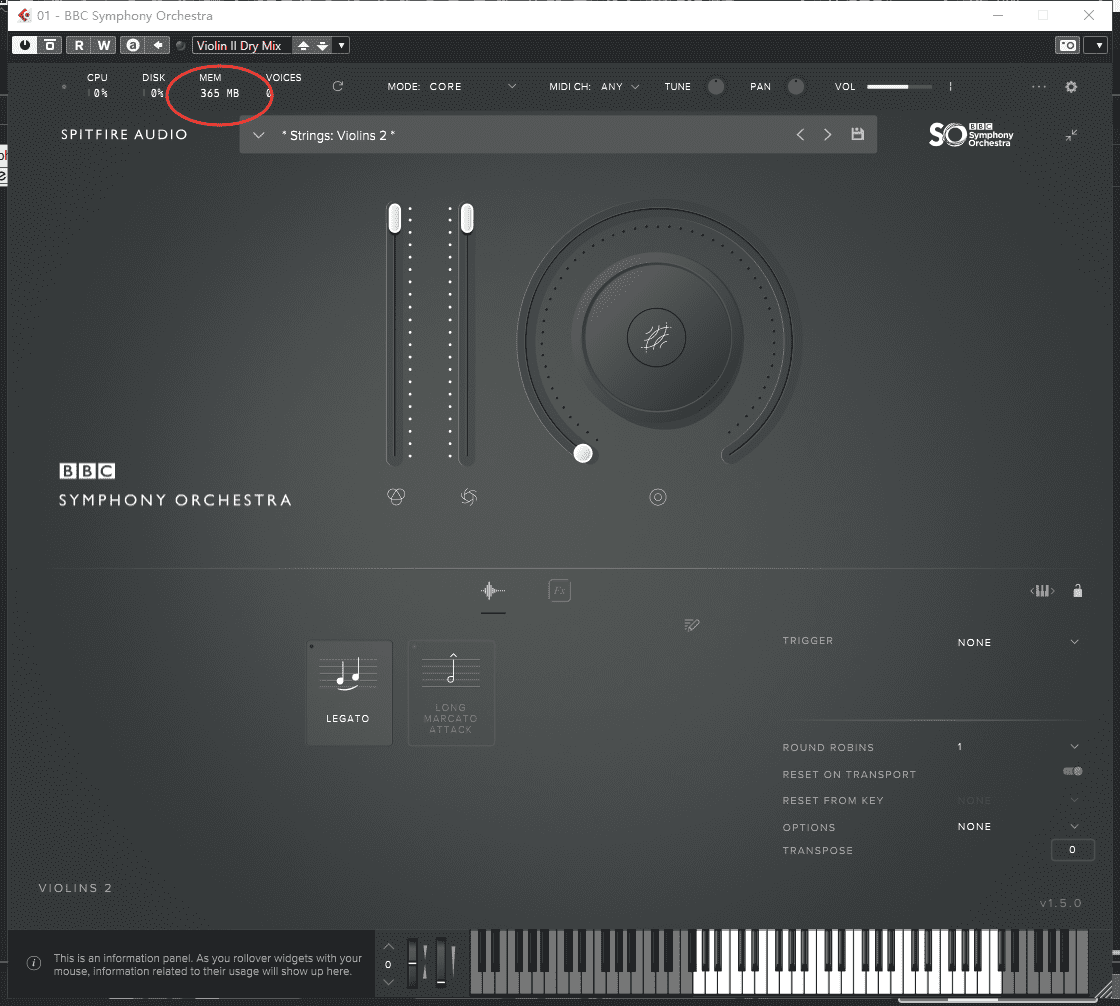Select Long Marcato Attack articulation

[x=451, y=693]
